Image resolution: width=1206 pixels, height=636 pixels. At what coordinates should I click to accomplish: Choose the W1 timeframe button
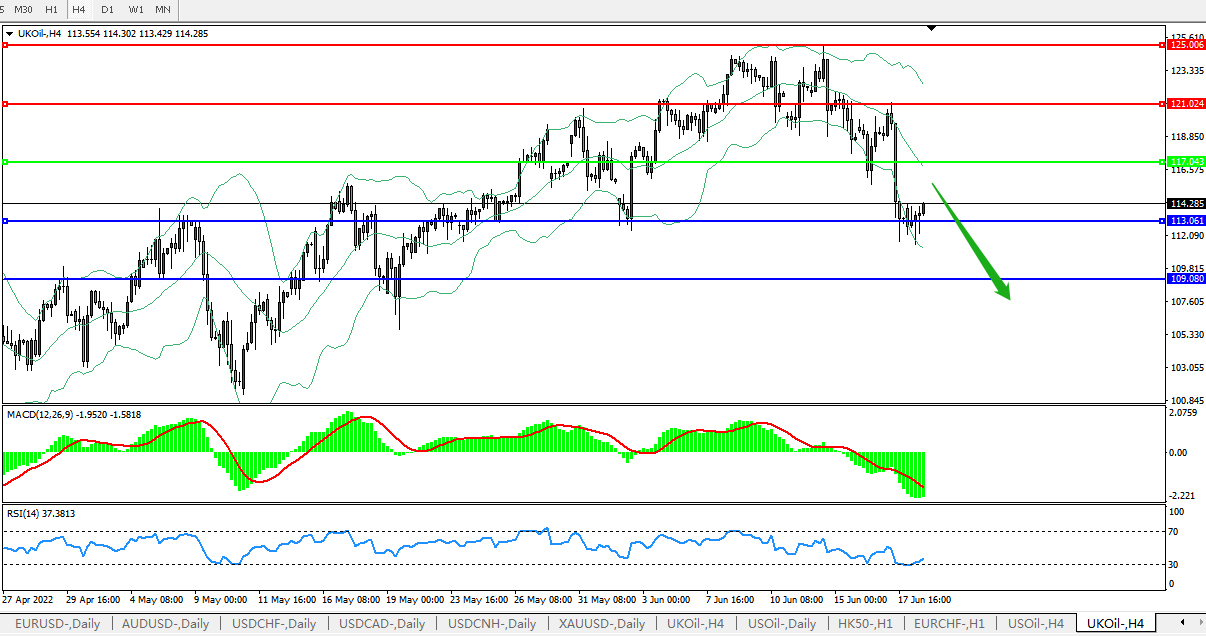tap(135, 9)
